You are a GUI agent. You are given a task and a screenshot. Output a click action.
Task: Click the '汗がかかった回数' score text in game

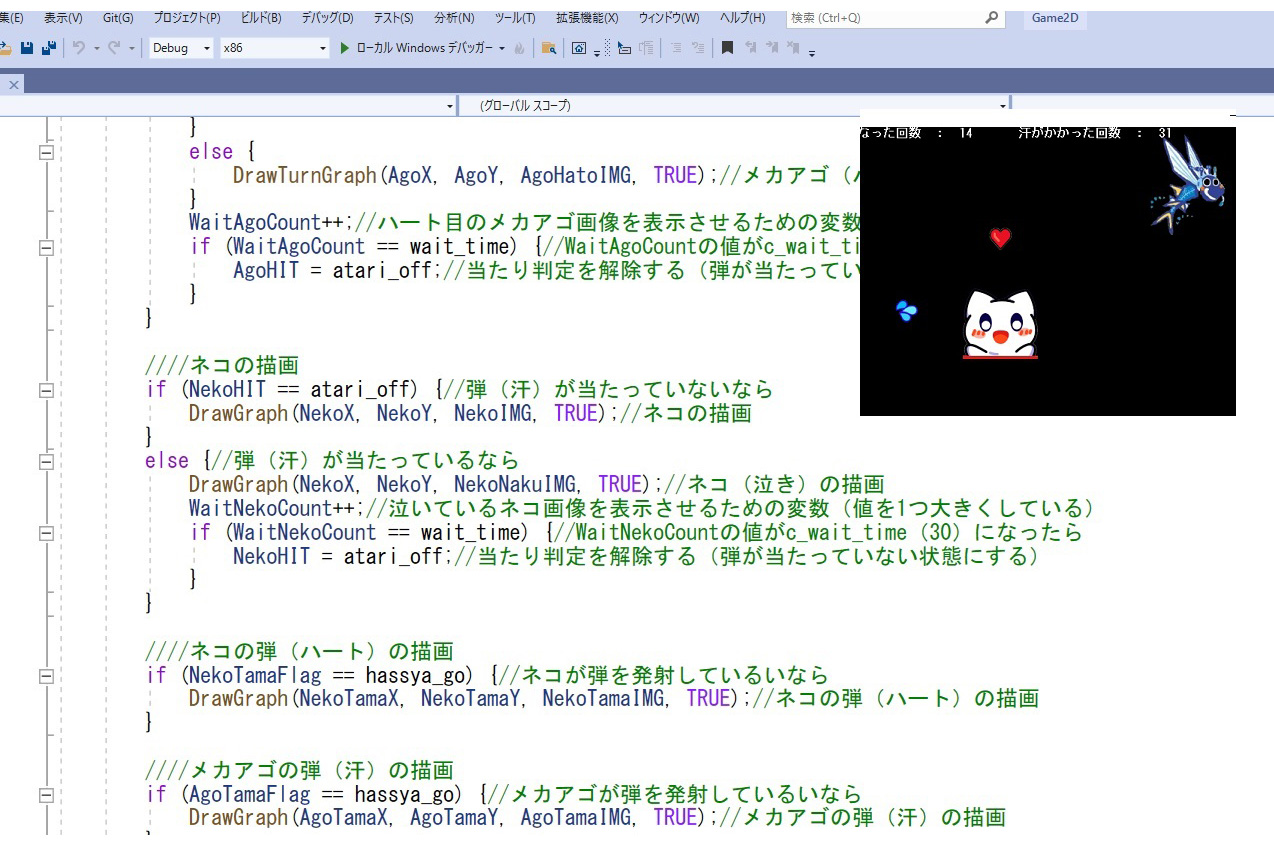(1070, 133)
